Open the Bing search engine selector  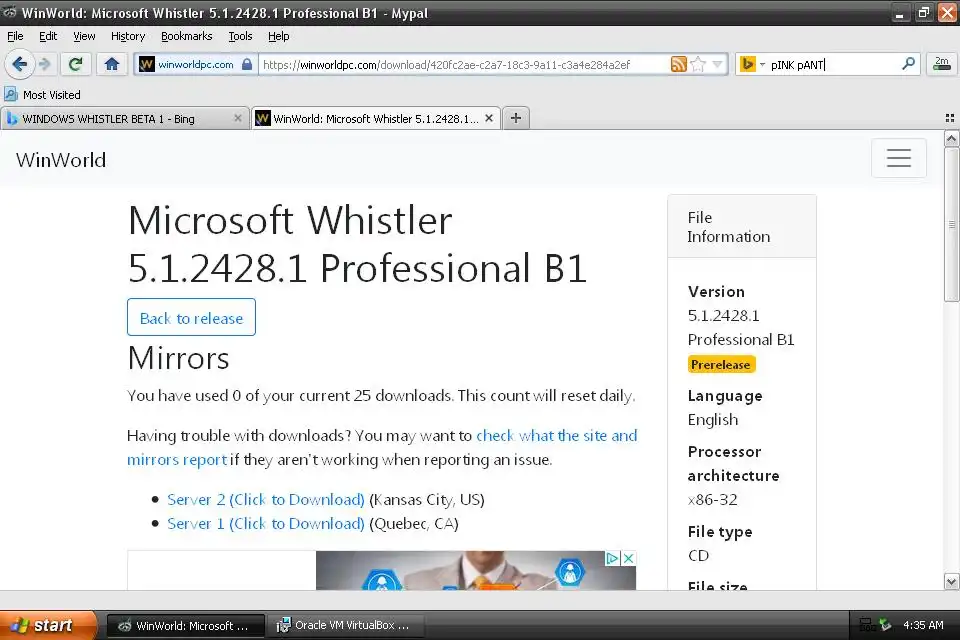752,64
